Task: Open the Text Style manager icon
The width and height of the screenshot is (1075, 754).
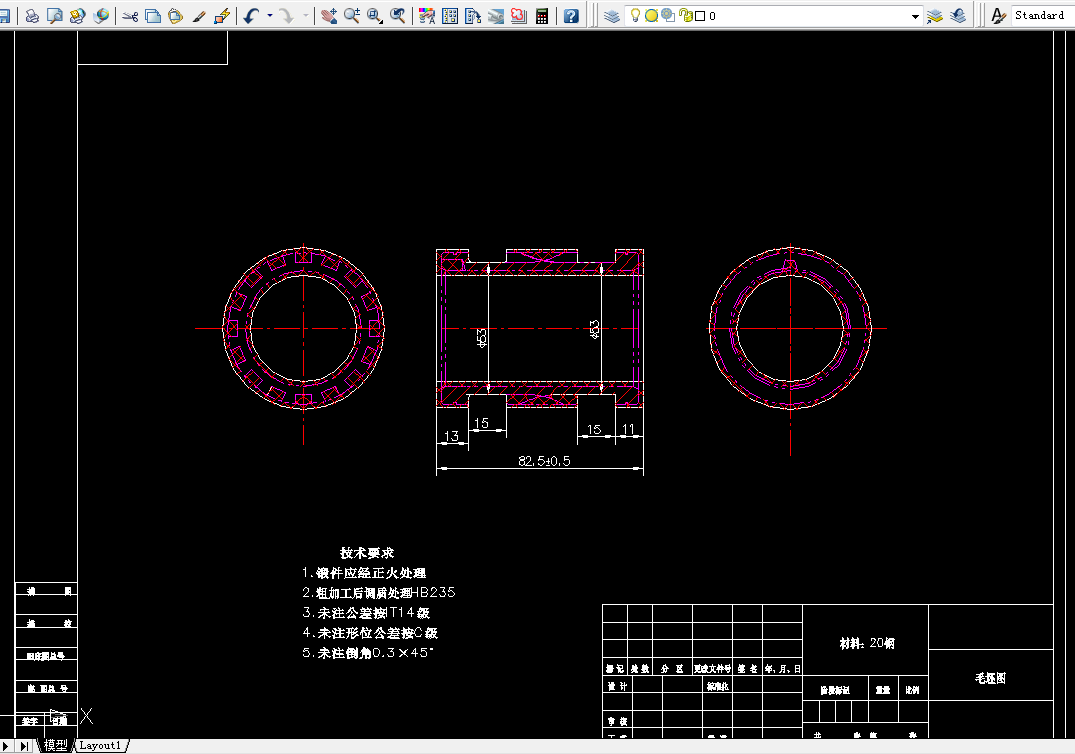Action: [x=999, y=16]
